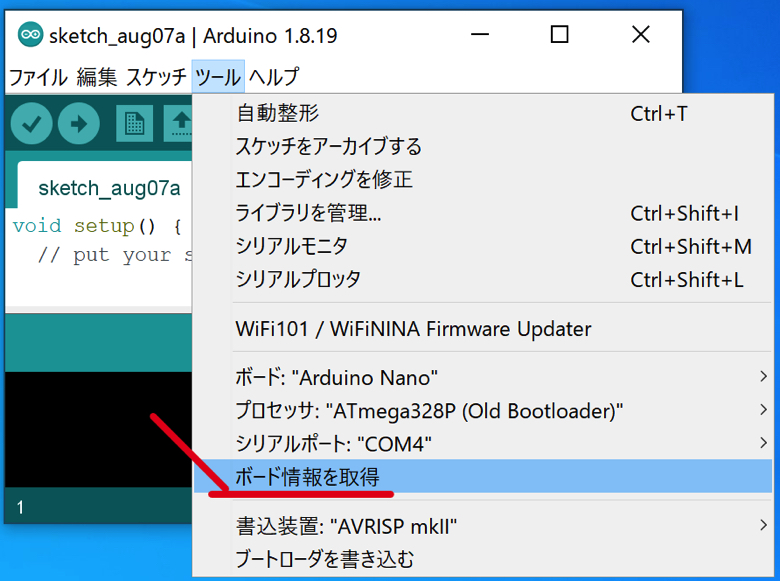Image resolution: width=780 pixels, height=581 pixels.
Task: Click the void setup() code line
Action: coord(97,226)
